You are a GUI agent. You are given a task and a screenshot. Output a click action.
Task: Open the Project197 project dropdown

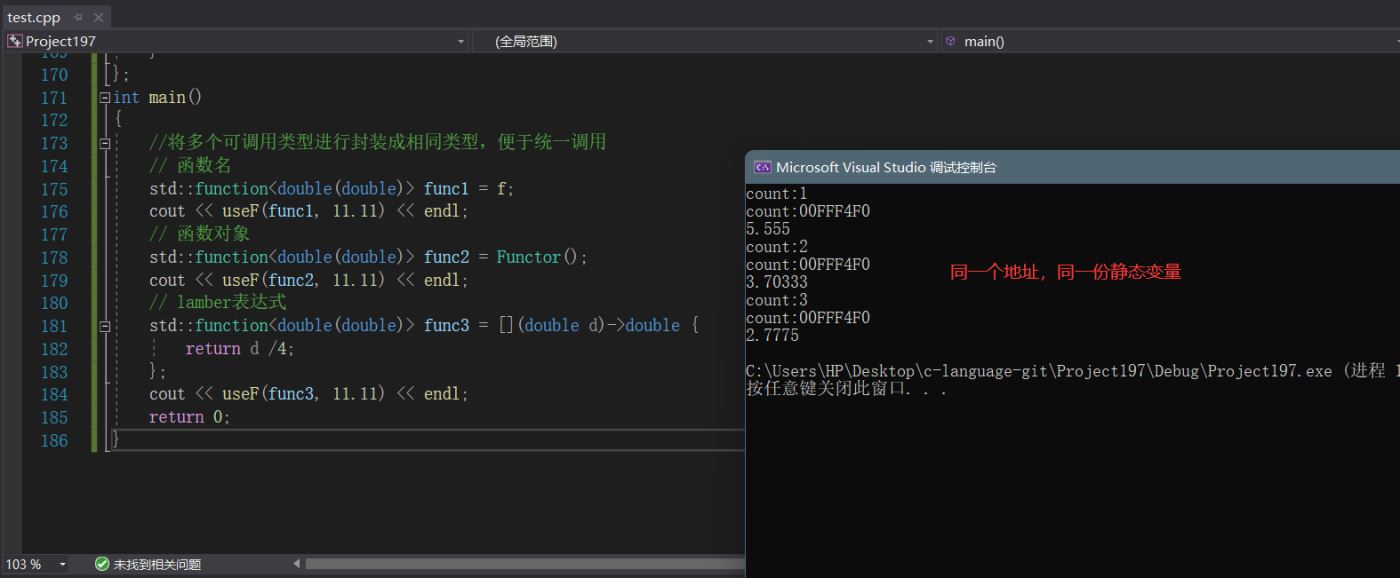point(461,42)
